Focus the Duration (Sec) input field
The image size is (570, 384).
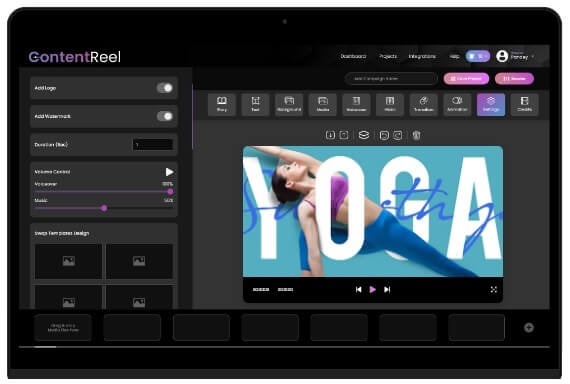pyautogui.click(x=153, y=145)
